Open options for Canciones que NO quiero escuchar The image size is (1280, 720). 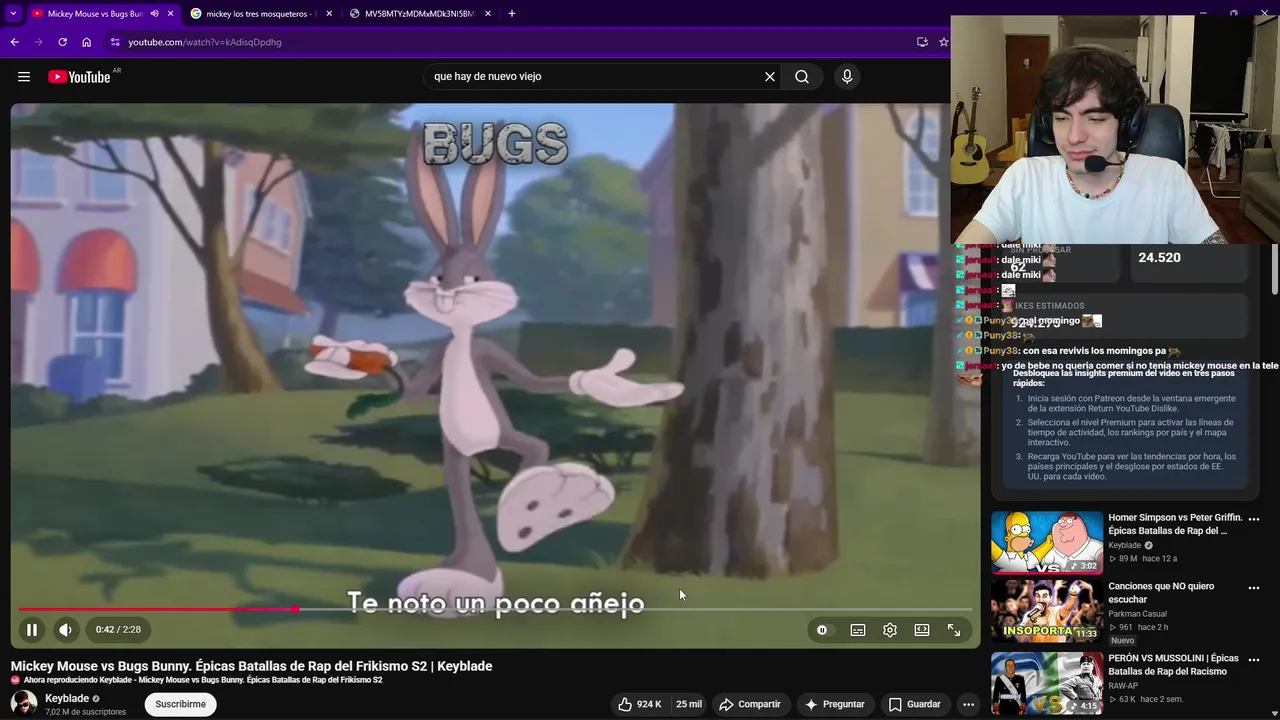point(1254,588)
